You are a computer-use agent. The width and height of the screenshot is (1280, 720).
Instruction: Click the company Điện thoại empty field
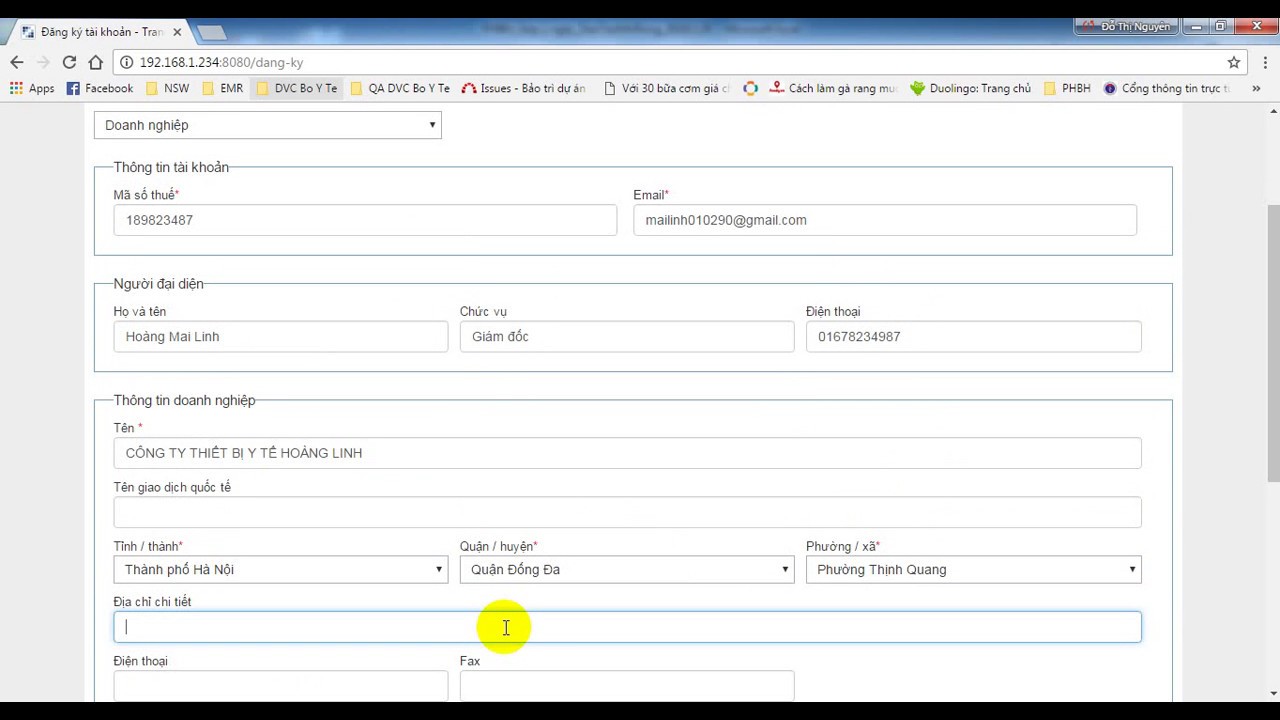[x=281, y=686]
